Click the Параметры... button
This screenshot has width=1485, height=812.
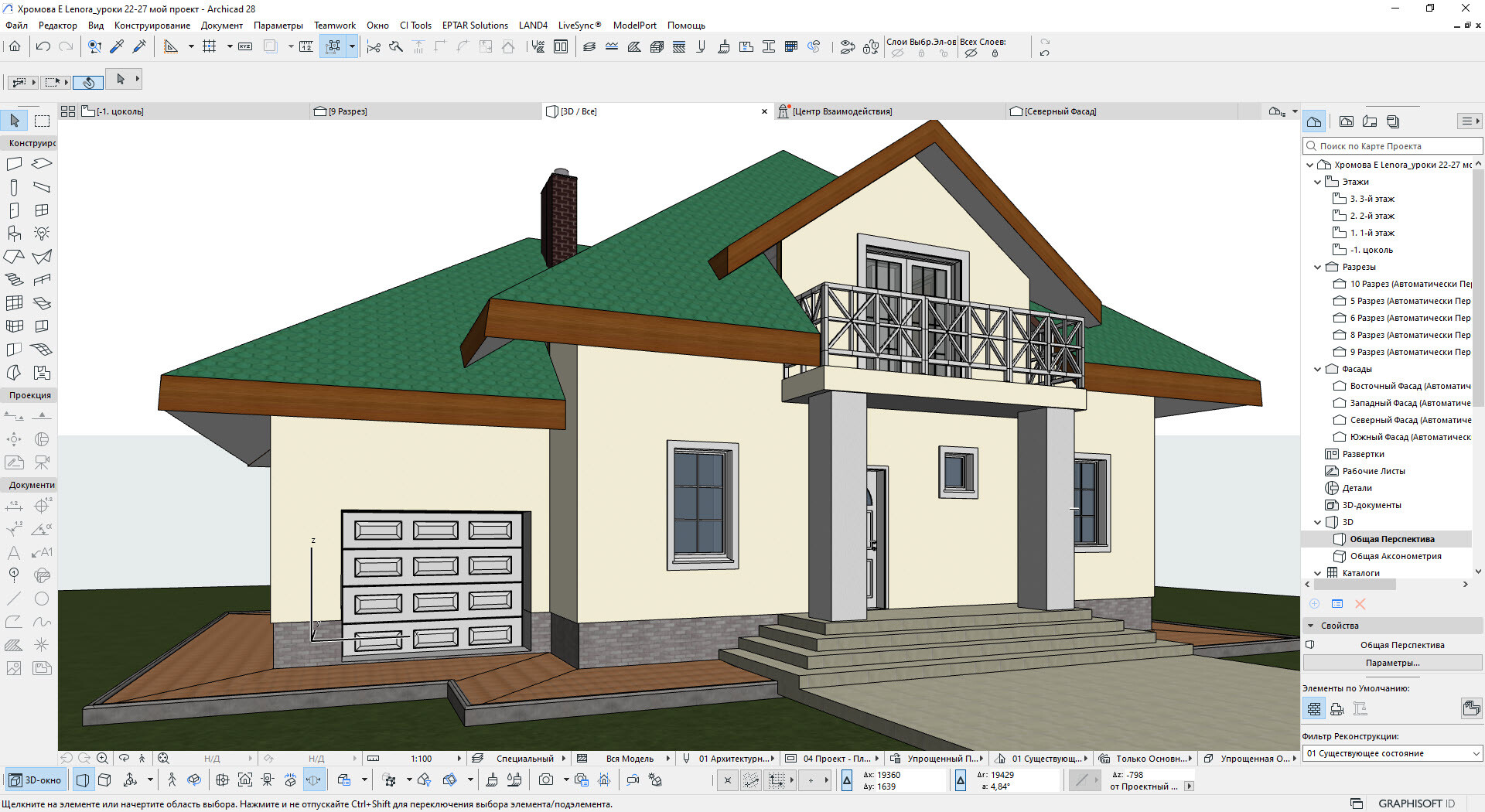point(1392,663)
